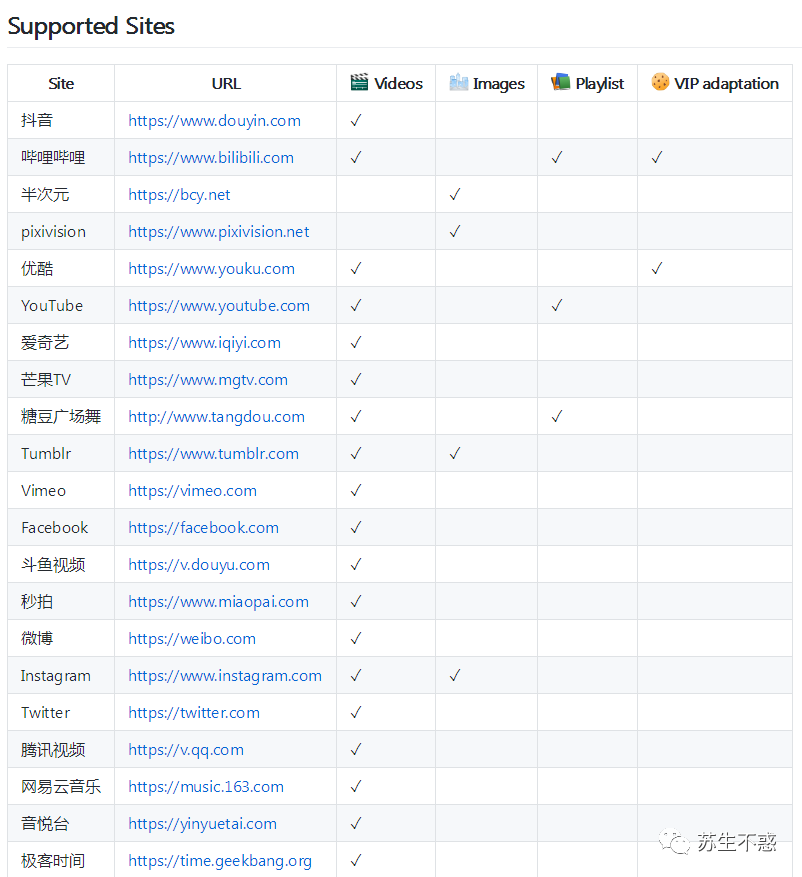The height and width of the screenshot is (877, 802).
Task: Select the Images column header text
Action: pyautogui.click(x=499, y=83)
